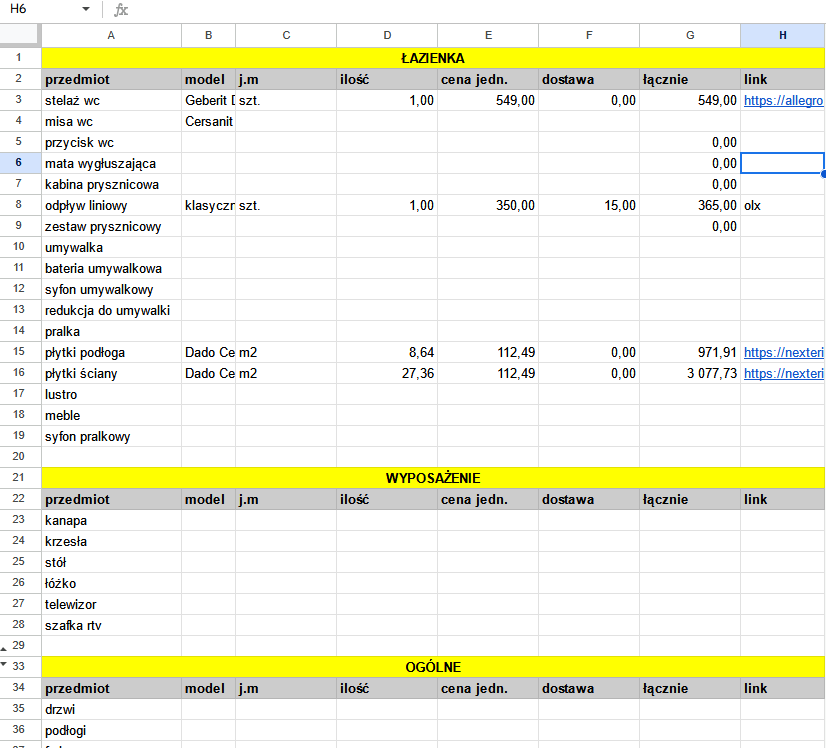Open the allegro link for stelaż wc
826x748 pixels.
[784, 101]
